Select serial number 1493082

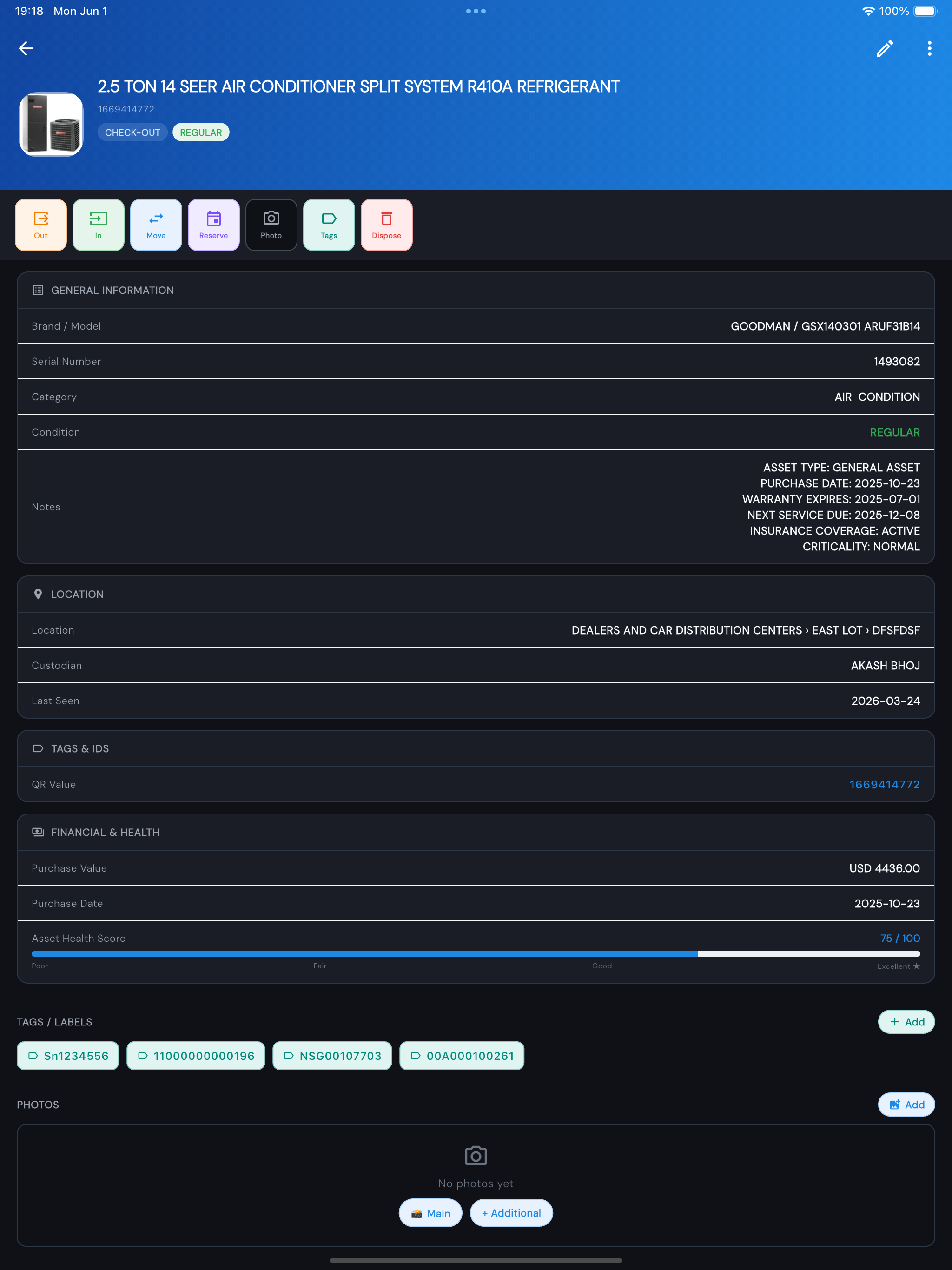(x=897, y=362)
